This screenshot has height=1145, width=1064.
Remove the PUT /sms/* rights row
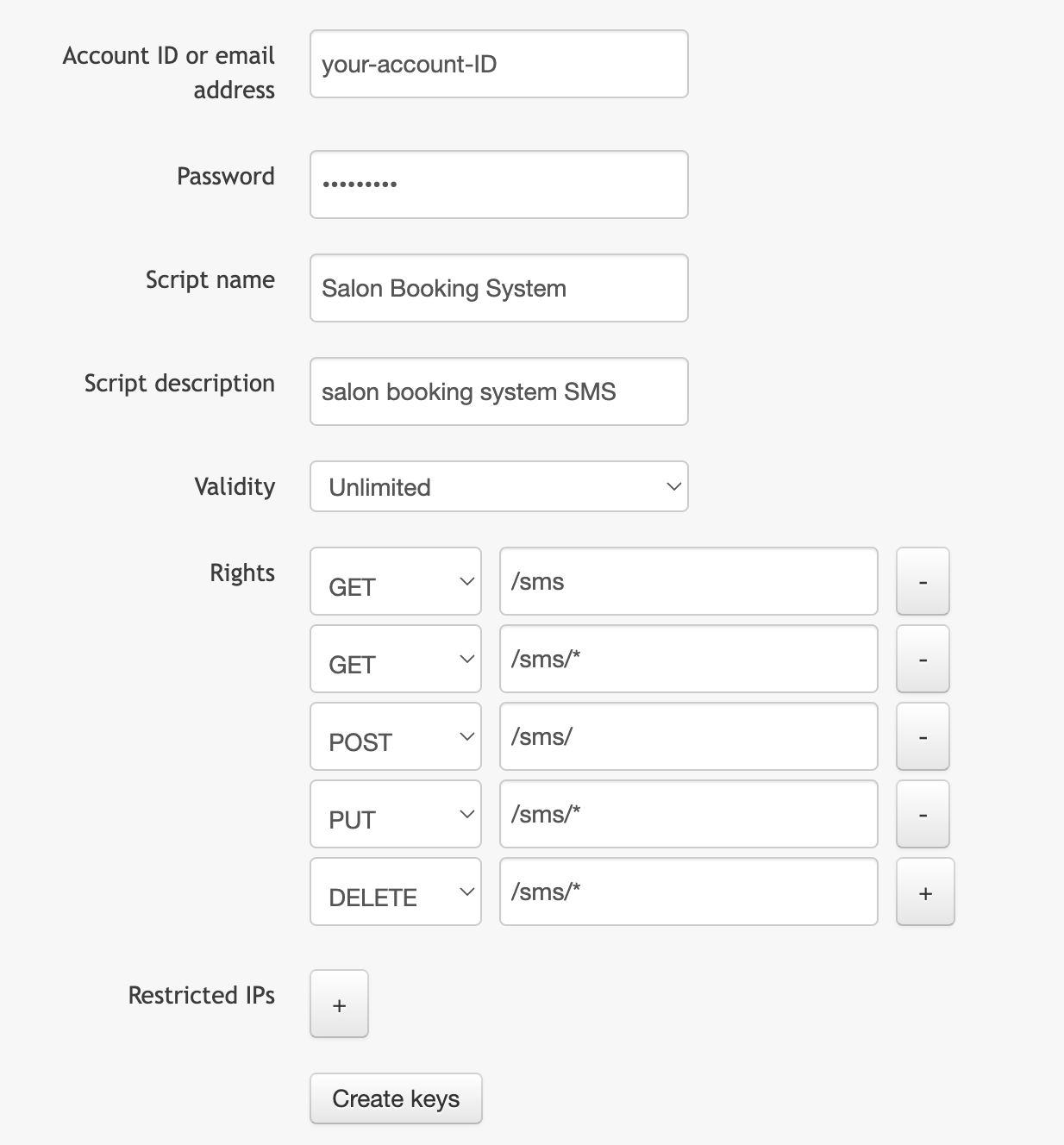pos(923,814)
